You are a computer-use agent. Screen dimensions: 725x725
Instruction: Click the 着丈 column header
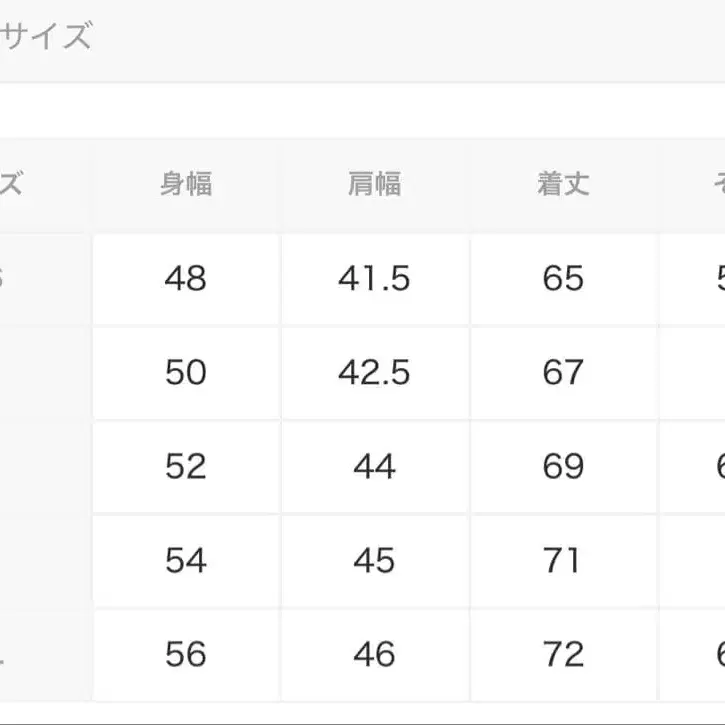coord(563,184)
